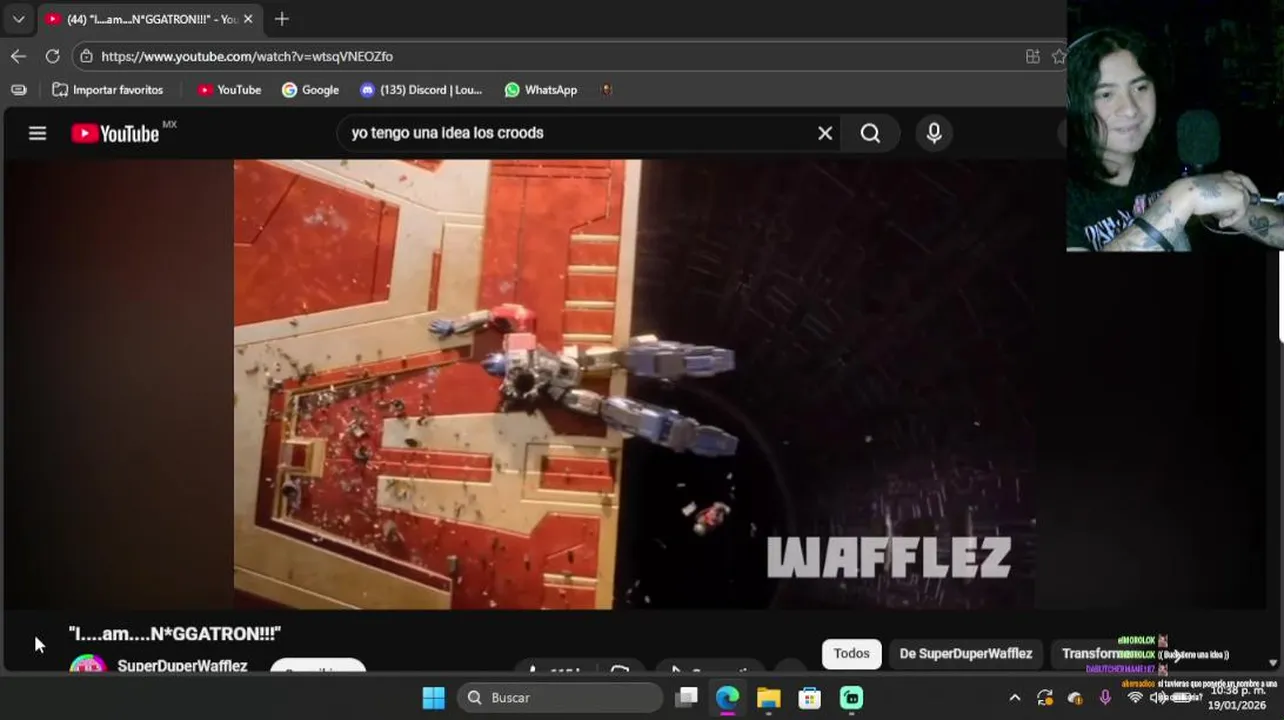Open the favorites bar leftmost icon
This screenshot has width=1284, height=720.
pyautogui.click(x=18, y=90)
